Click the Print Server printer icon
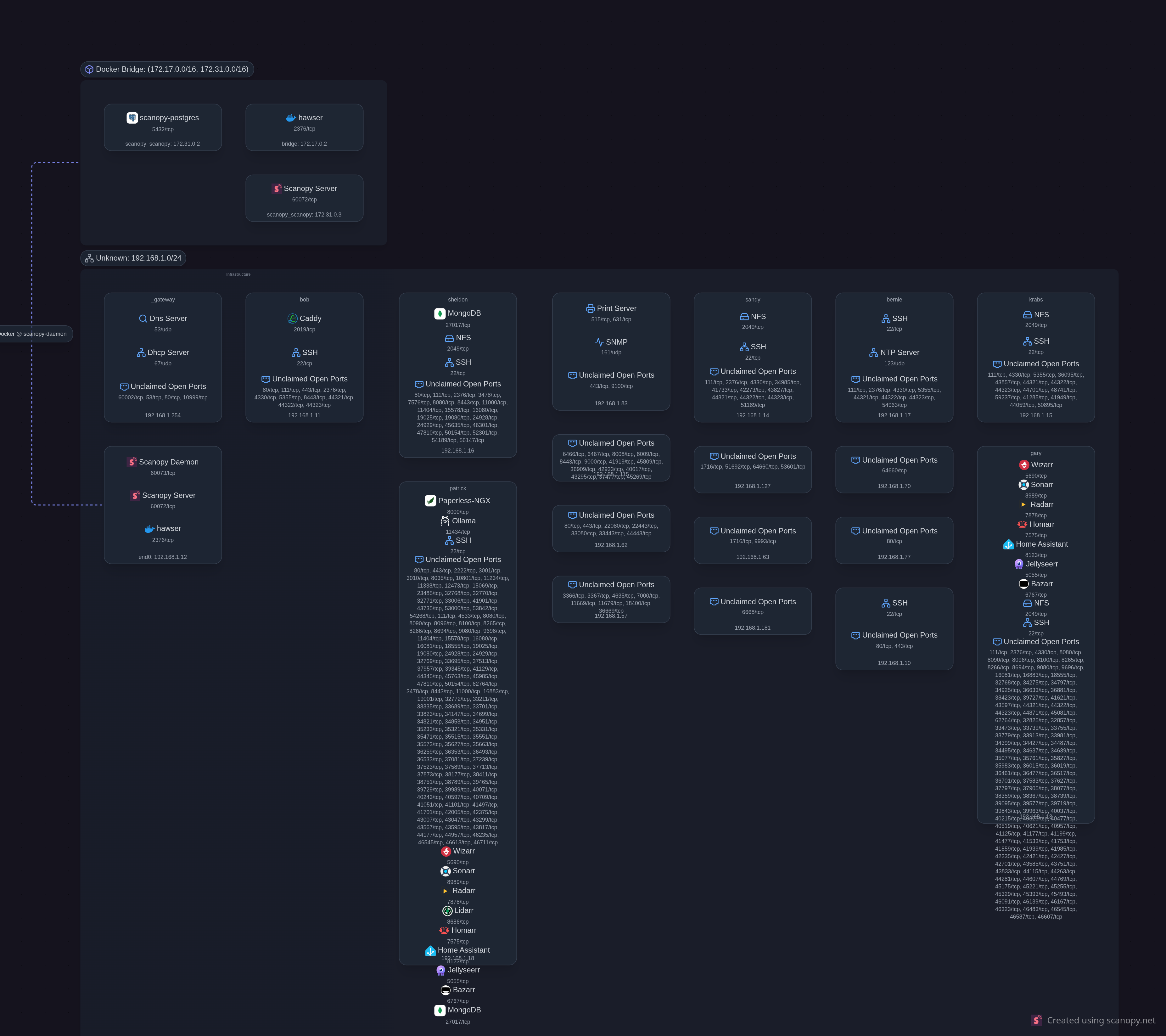Viewport: 1166px width, 1036px height. coord(591,309)
